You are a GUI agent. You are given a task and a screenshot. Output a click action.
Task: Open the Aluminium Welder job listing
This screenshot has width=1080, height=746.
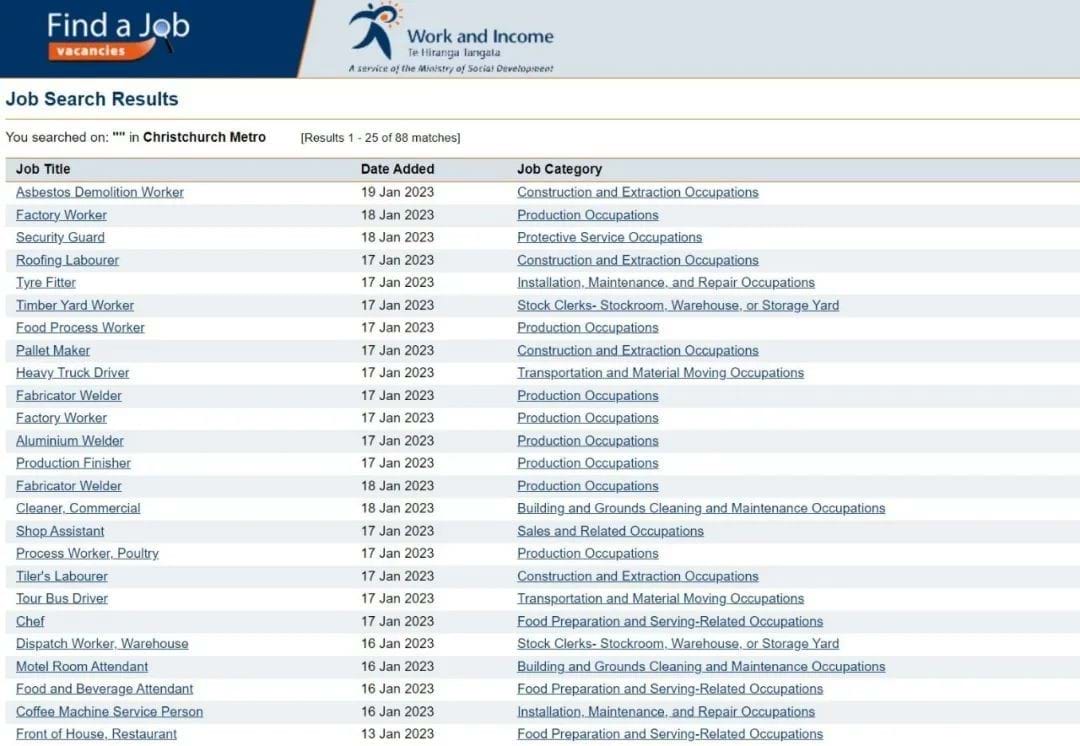coord(70,440)
